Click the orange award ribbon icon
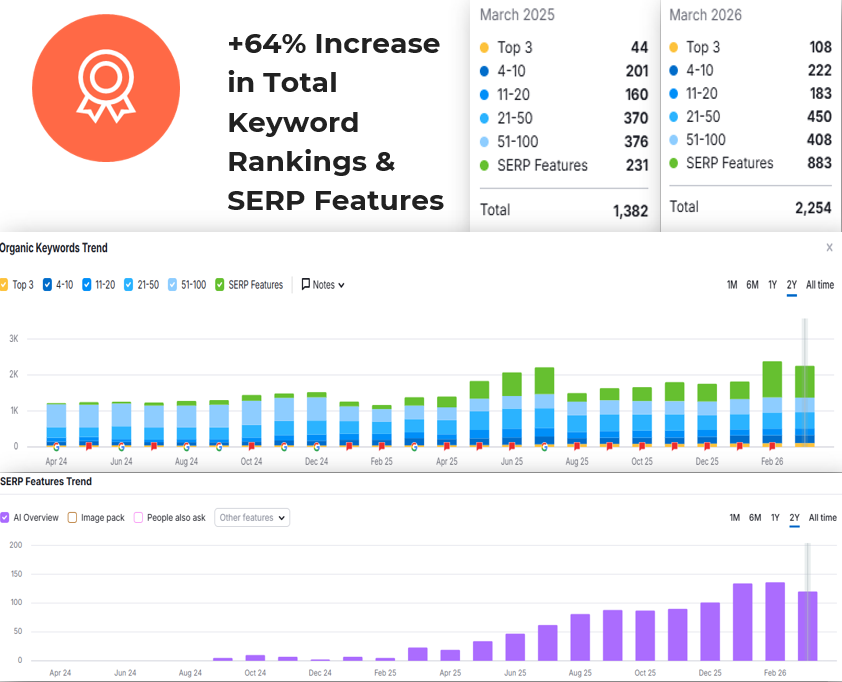 click(x=105, y=88)
